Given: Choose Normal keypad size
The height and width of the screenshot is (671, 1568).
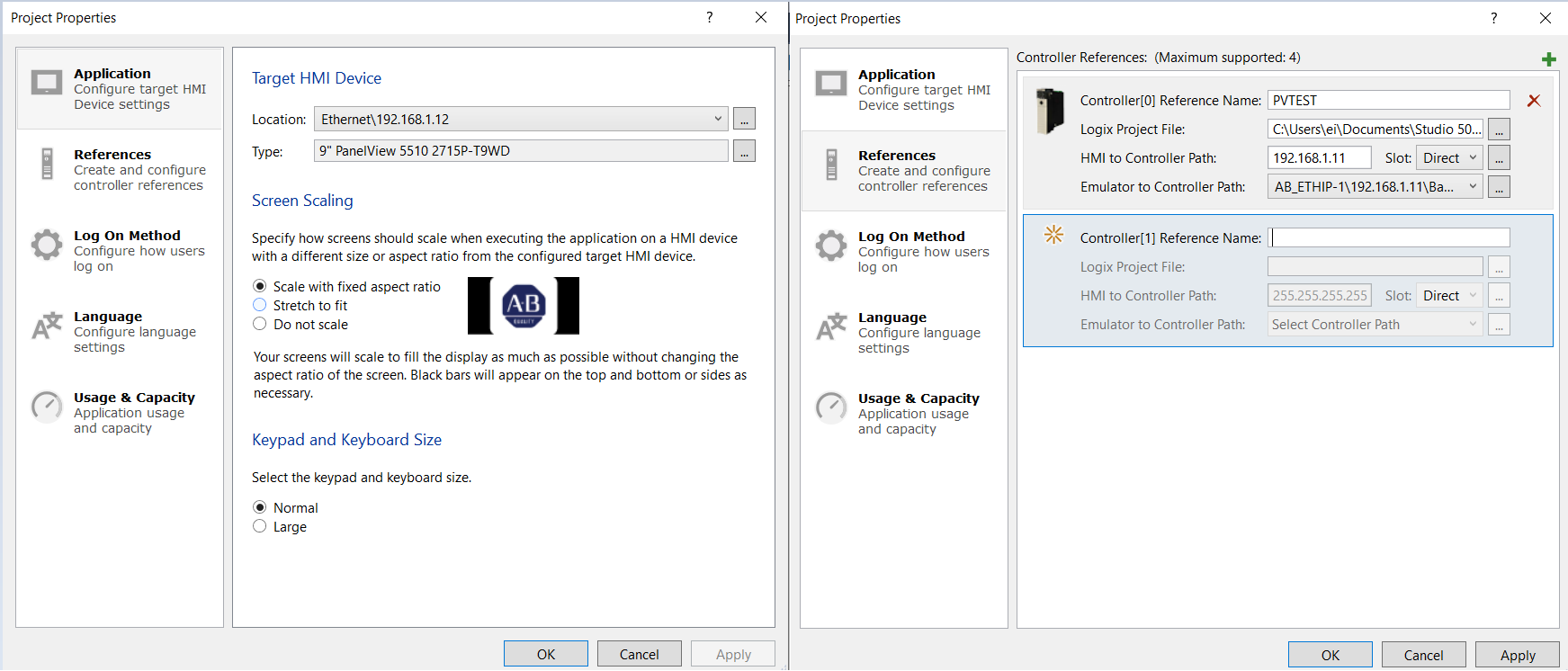Looking at the screenshot, I should pyautogui.click(x=260, y=507).
